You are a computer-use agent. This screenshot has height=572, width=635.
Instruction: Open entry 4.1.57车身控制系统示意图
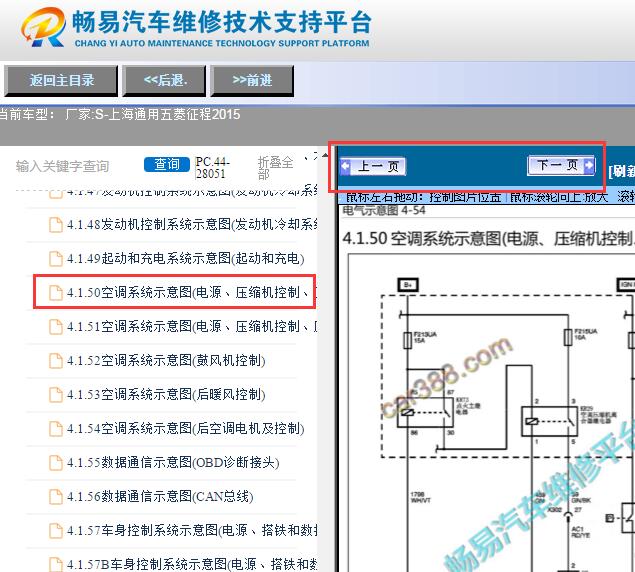coord(192,531)
